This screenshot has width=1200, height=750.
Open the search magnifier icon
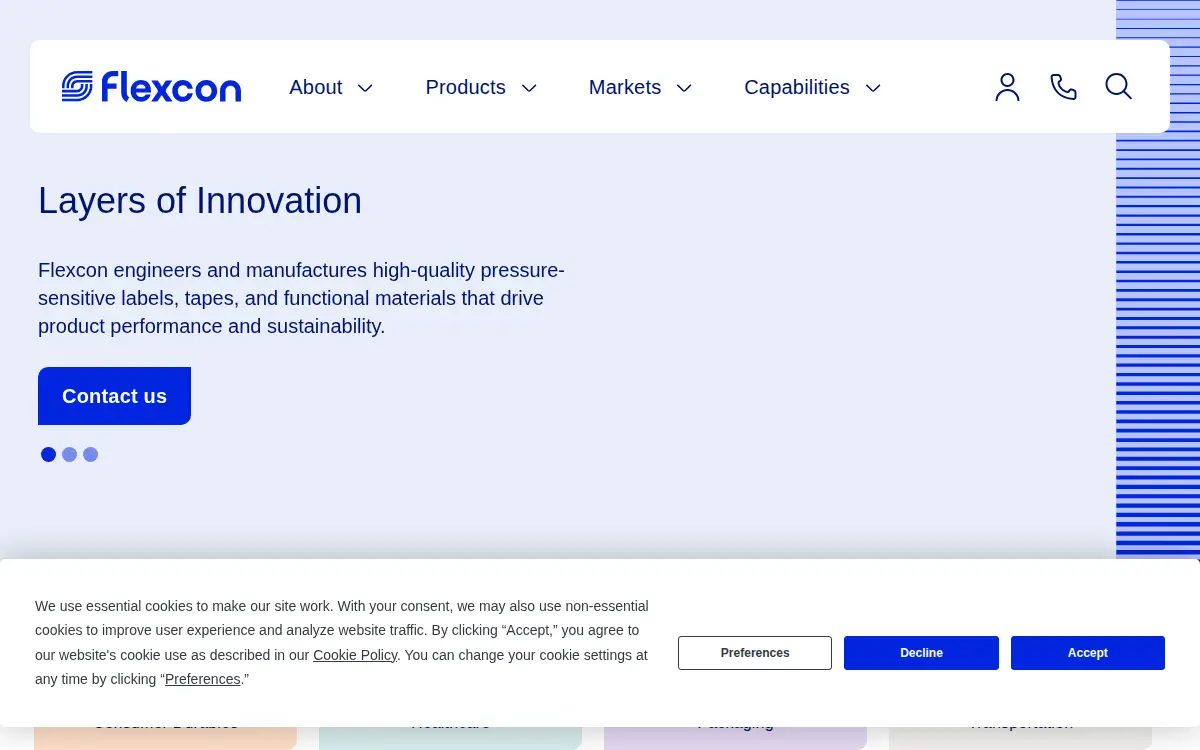click(1118, 87)
